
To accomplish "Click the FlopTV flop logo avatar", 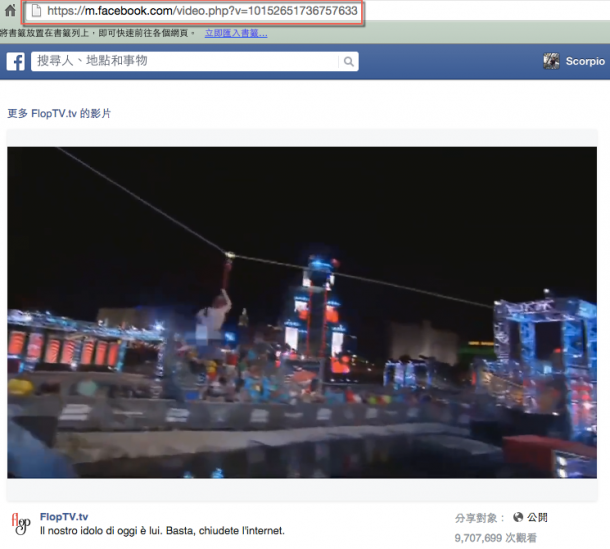I will 21,524.
